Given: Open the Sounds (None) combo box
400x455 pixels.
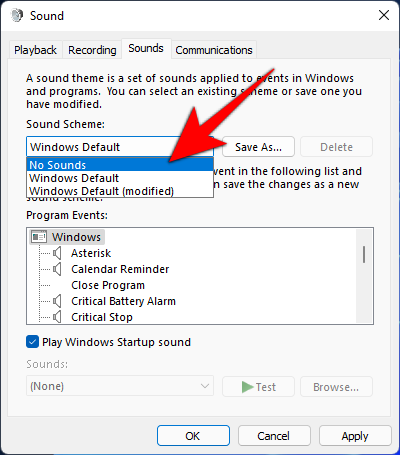Looking at the screenshot, I should (120, 386).
